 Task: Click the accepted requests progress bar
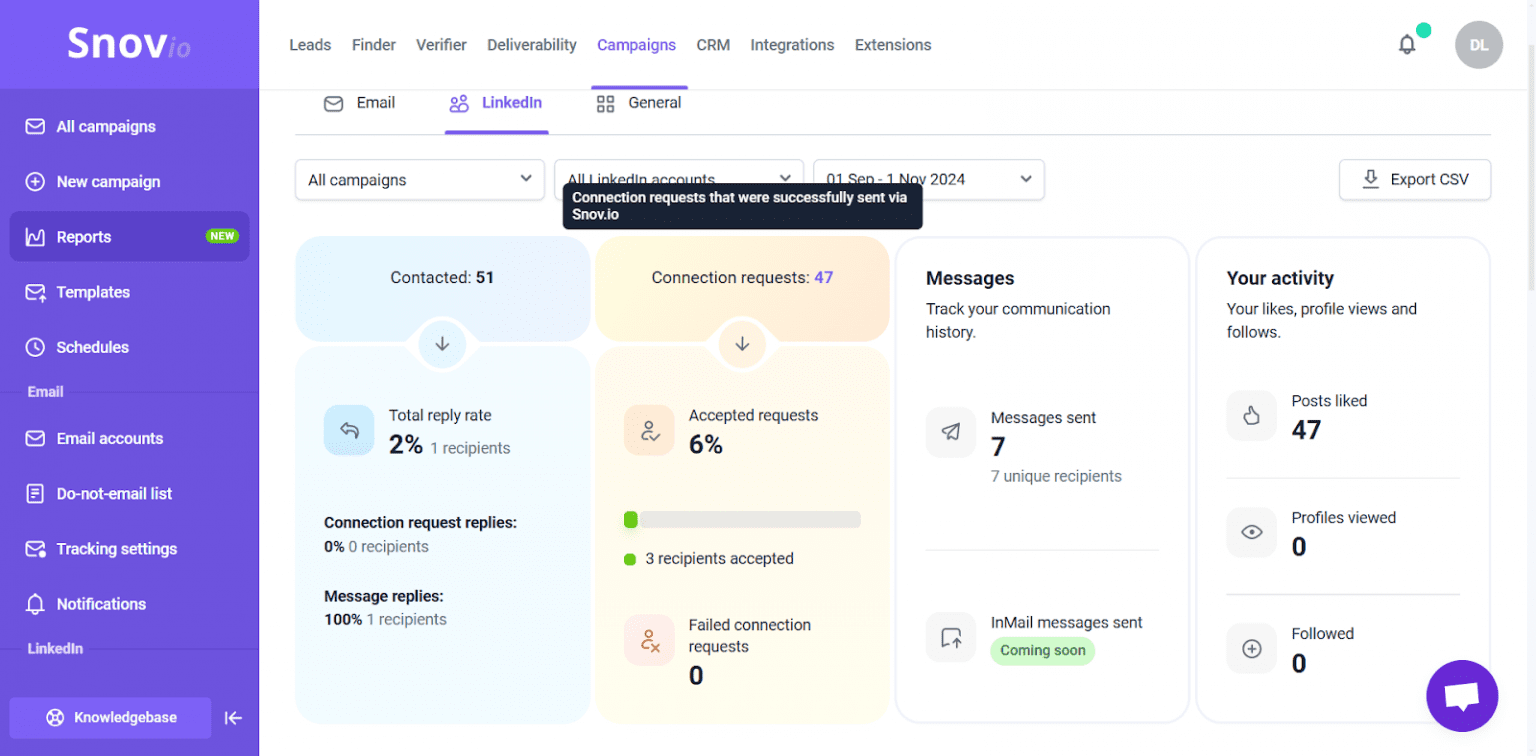pyautogui.click(x=741, y=519)
